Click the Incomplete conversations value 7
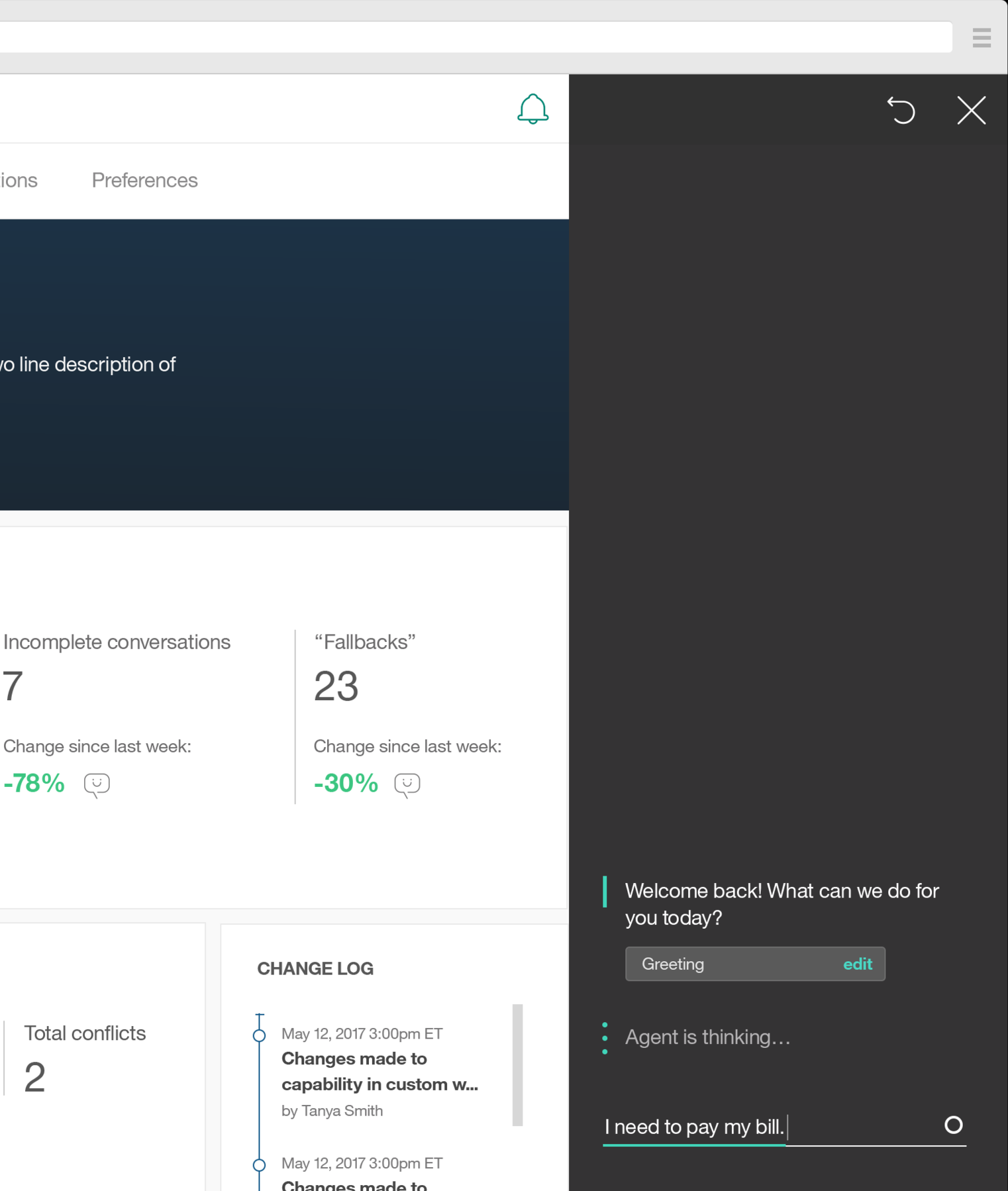 13,686
